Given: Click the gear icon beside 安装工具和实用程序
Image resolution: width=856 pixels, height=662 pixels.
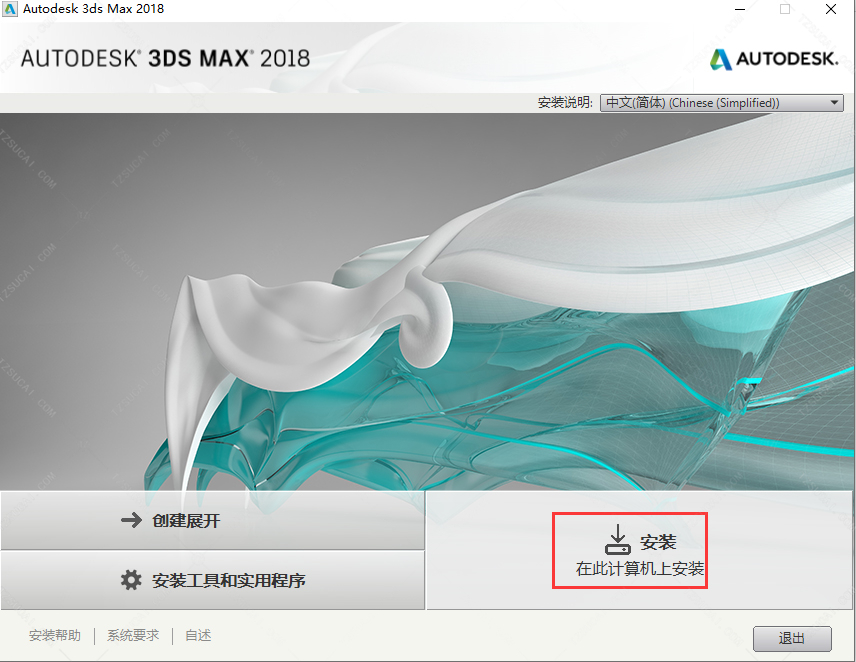Looking at the screenshot, I should coord(131,580).
